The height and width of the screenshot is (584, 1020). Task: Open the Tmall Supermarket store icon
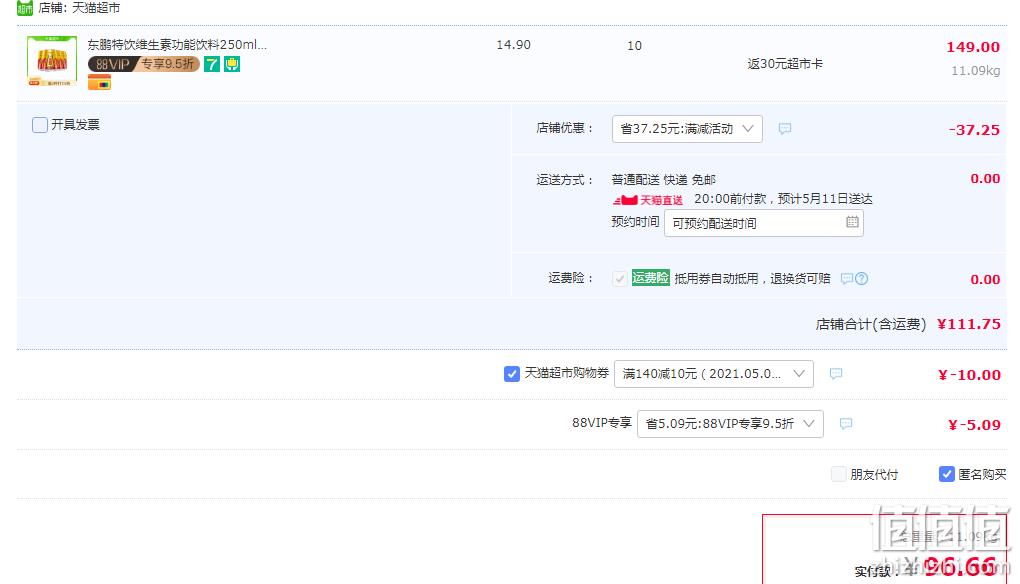click(25, 8)
